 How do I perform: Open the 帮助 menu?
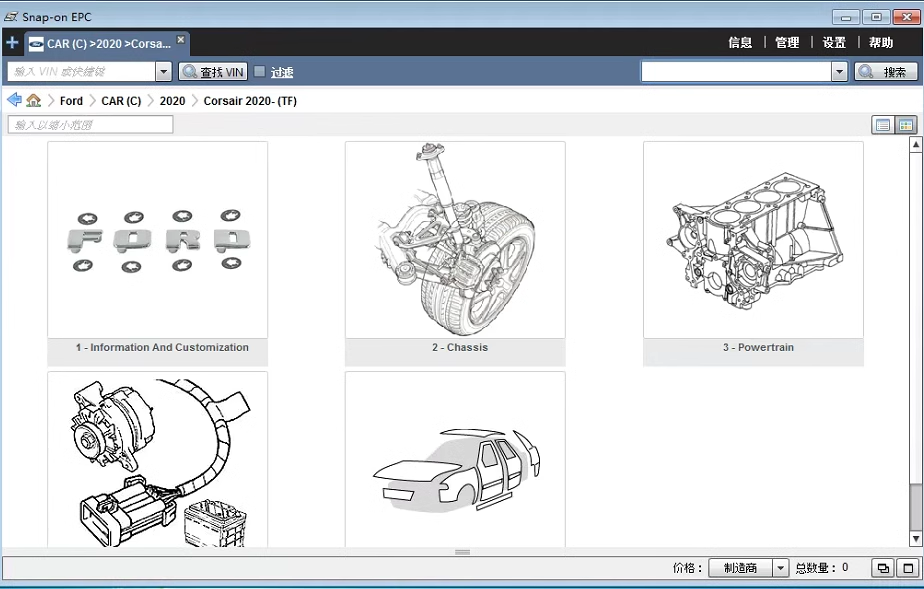881,42
